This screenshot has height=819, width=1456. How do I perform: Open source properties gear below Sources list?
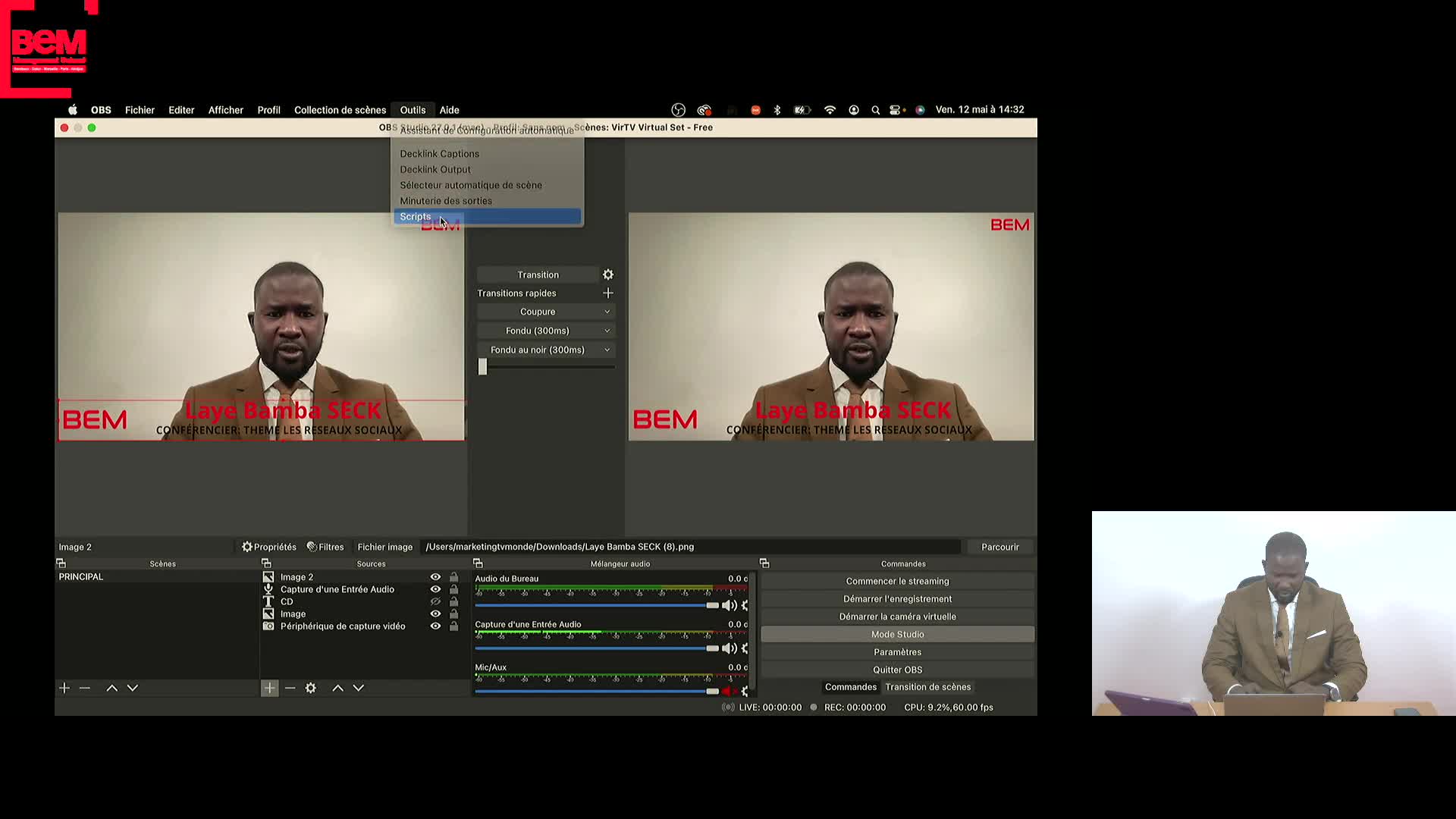[310, 688]
